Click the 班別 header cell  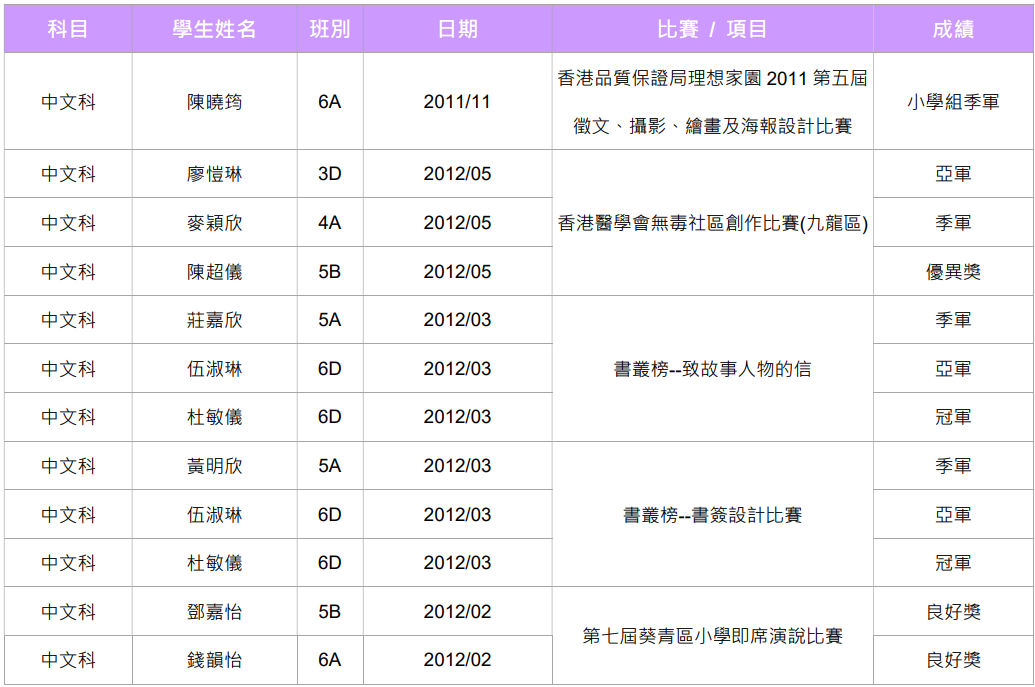click(x=329, y=30)
